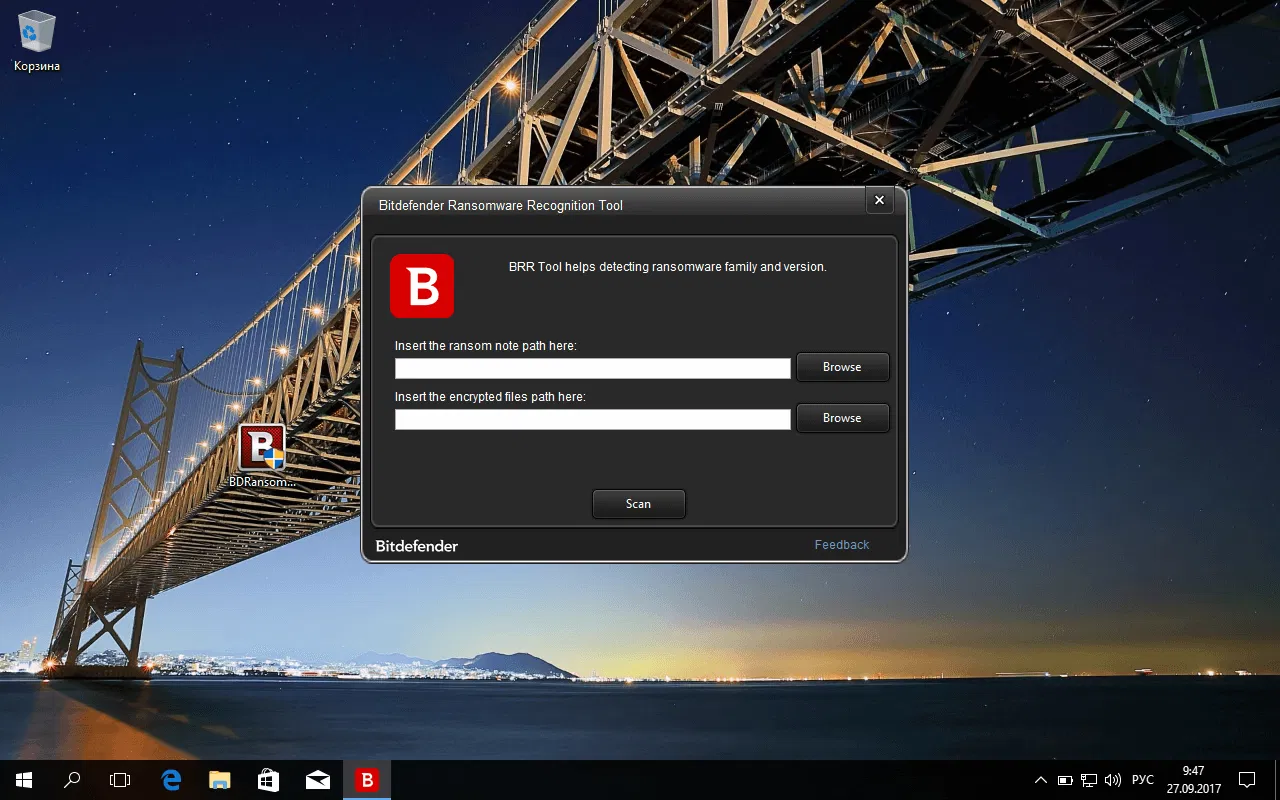
Task: Click the "Insert the ransom note path here:" label
Action: [486, 346]
